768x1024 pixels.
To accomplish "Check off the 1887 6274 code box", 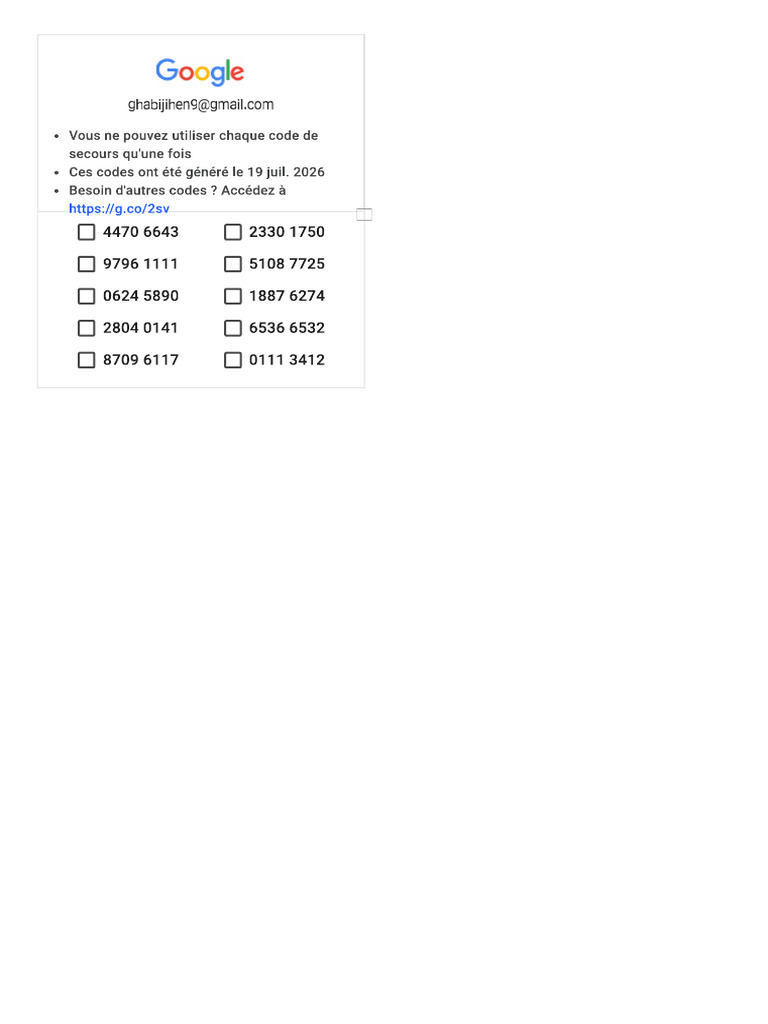I will (232, 296).
